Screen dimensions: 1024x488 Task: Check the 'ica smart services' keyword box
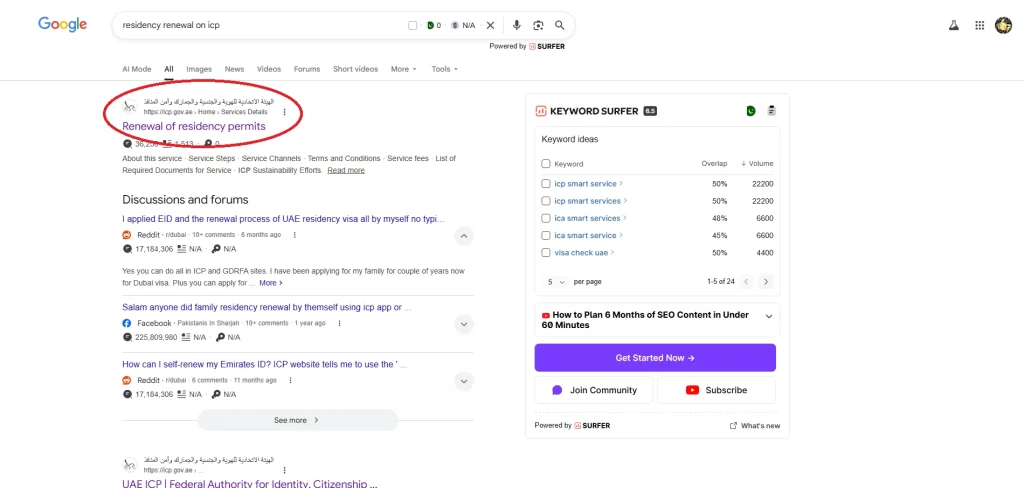pos(546,218)
